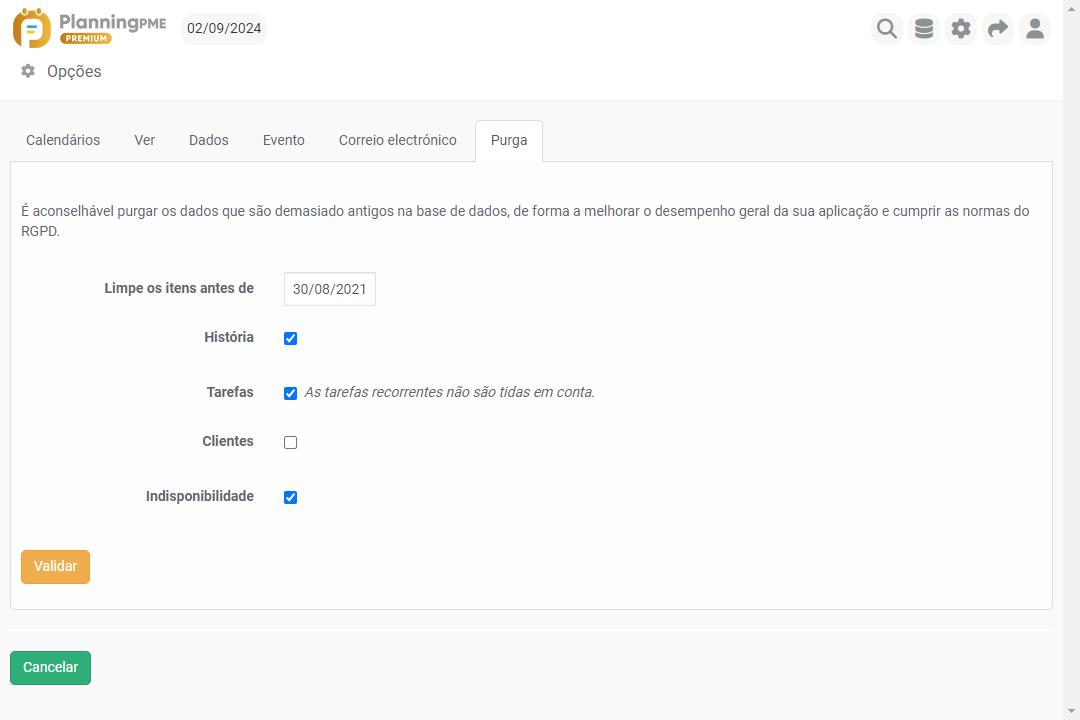Switch to the Calendários tab
The height and width of the screenshot is (720, 1080).
coord(63,140)
